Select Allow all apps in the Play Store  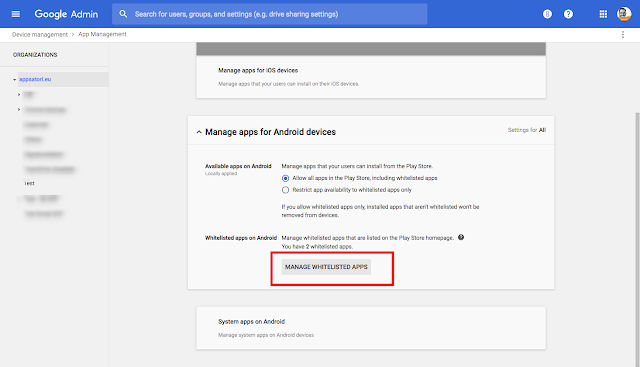[x=285, y=178]
